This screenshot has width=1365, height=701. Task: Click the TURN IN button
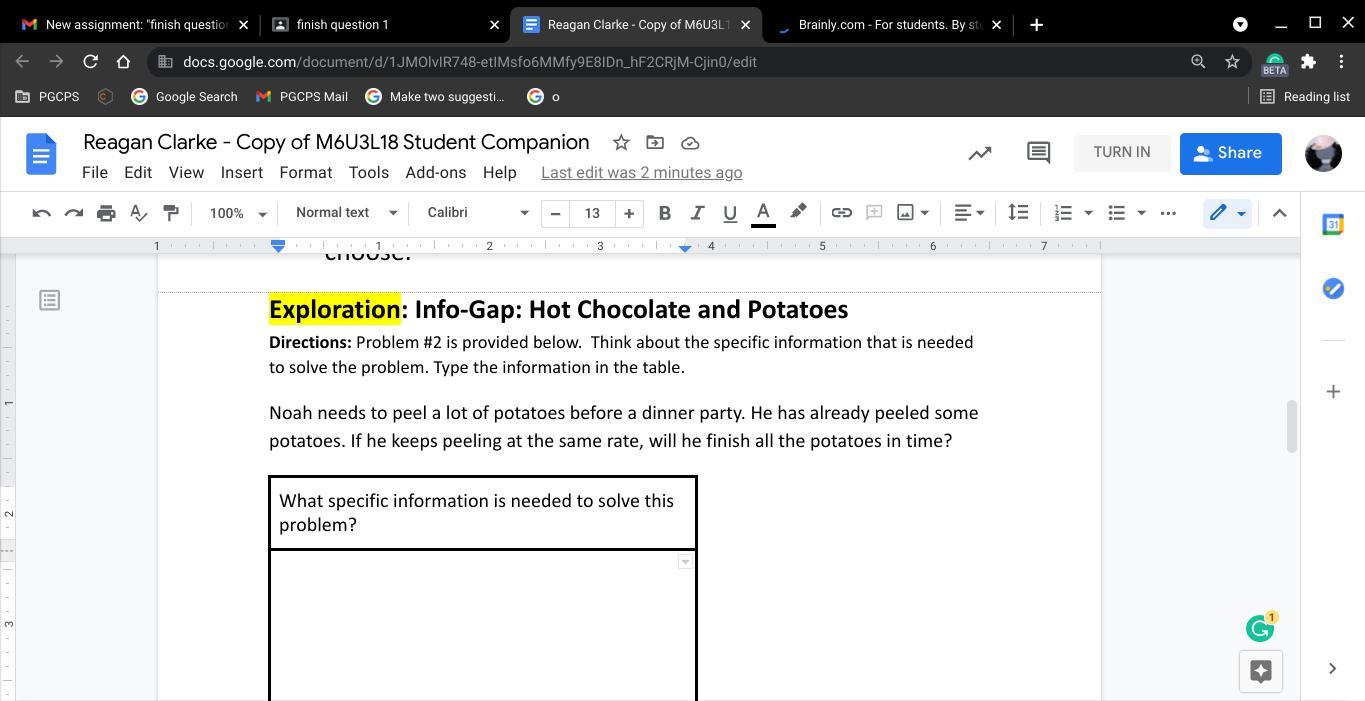point(1121,153)
